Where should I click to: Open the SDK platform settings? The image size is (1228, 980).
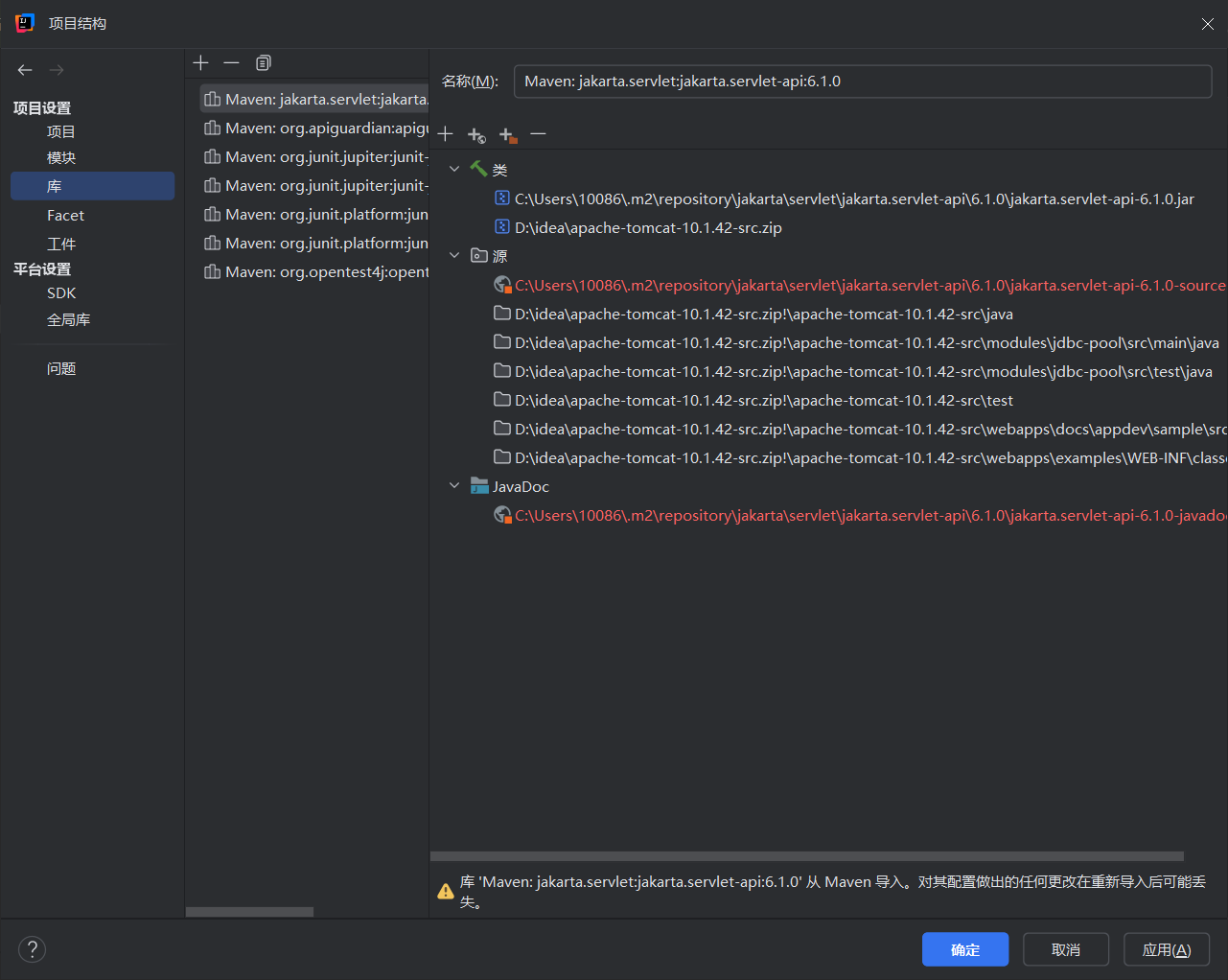(x=61, y=293)
